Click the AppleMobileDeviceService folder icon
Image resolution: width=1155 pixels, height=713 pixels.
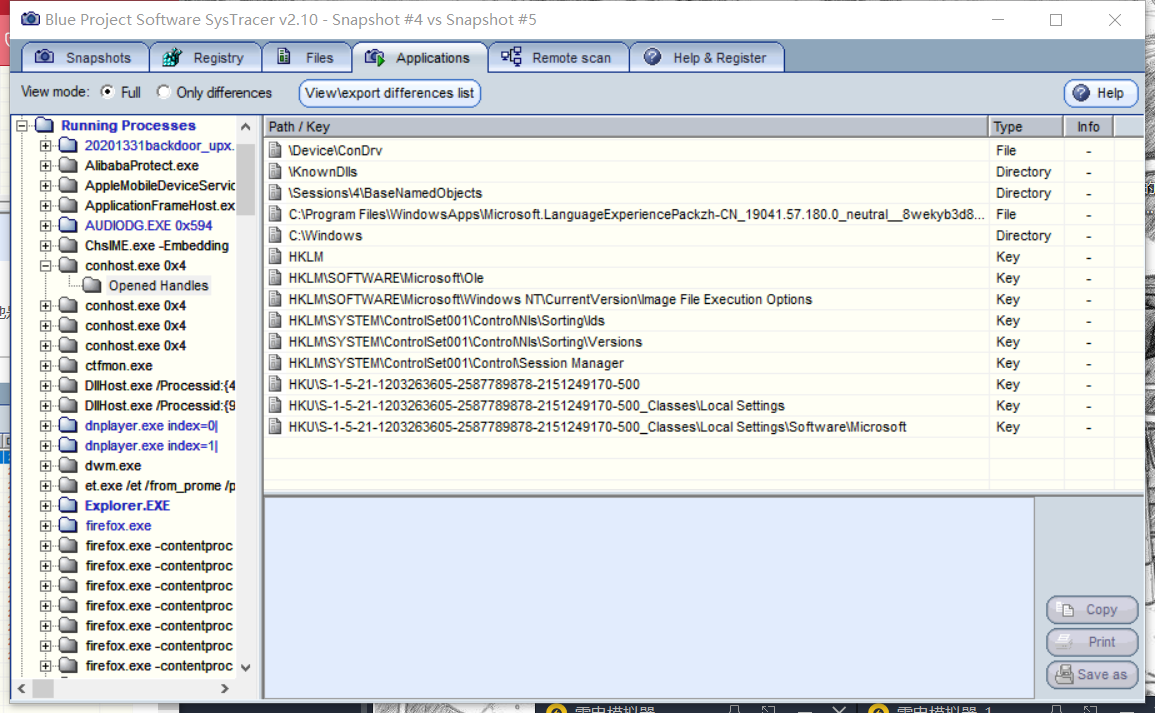[69, 185]
